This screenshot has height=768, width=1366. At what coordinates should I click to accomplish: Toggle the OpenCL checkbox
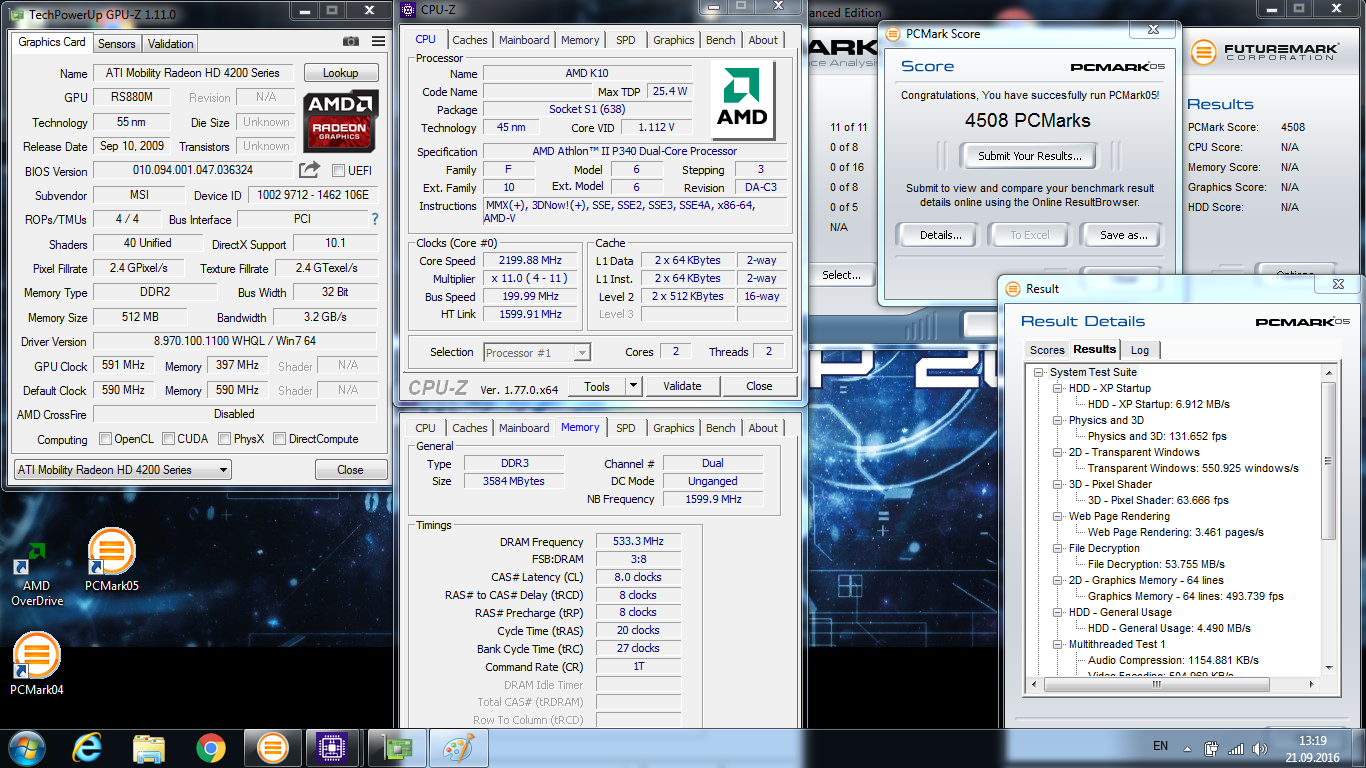(x=106, y=438)
